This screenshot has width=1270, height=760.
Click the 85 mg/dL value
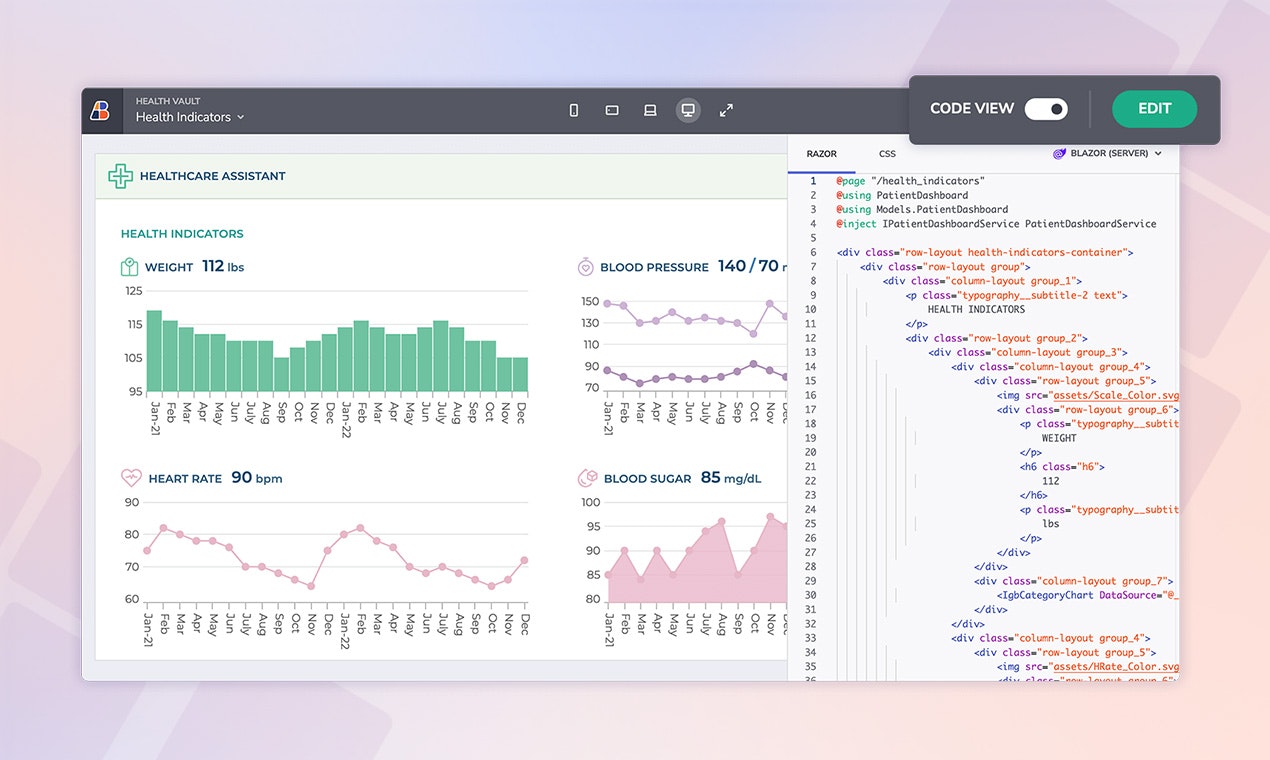731,478
